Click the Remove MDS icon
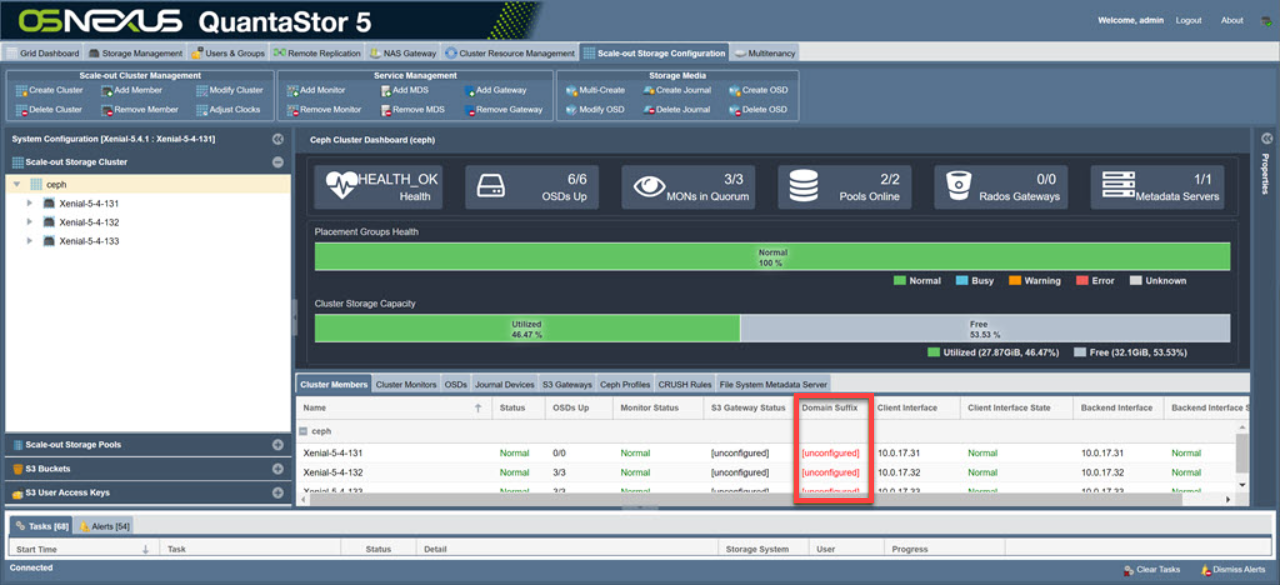Viewport: 1280px width, 585px height. click(x=385, y=110)
